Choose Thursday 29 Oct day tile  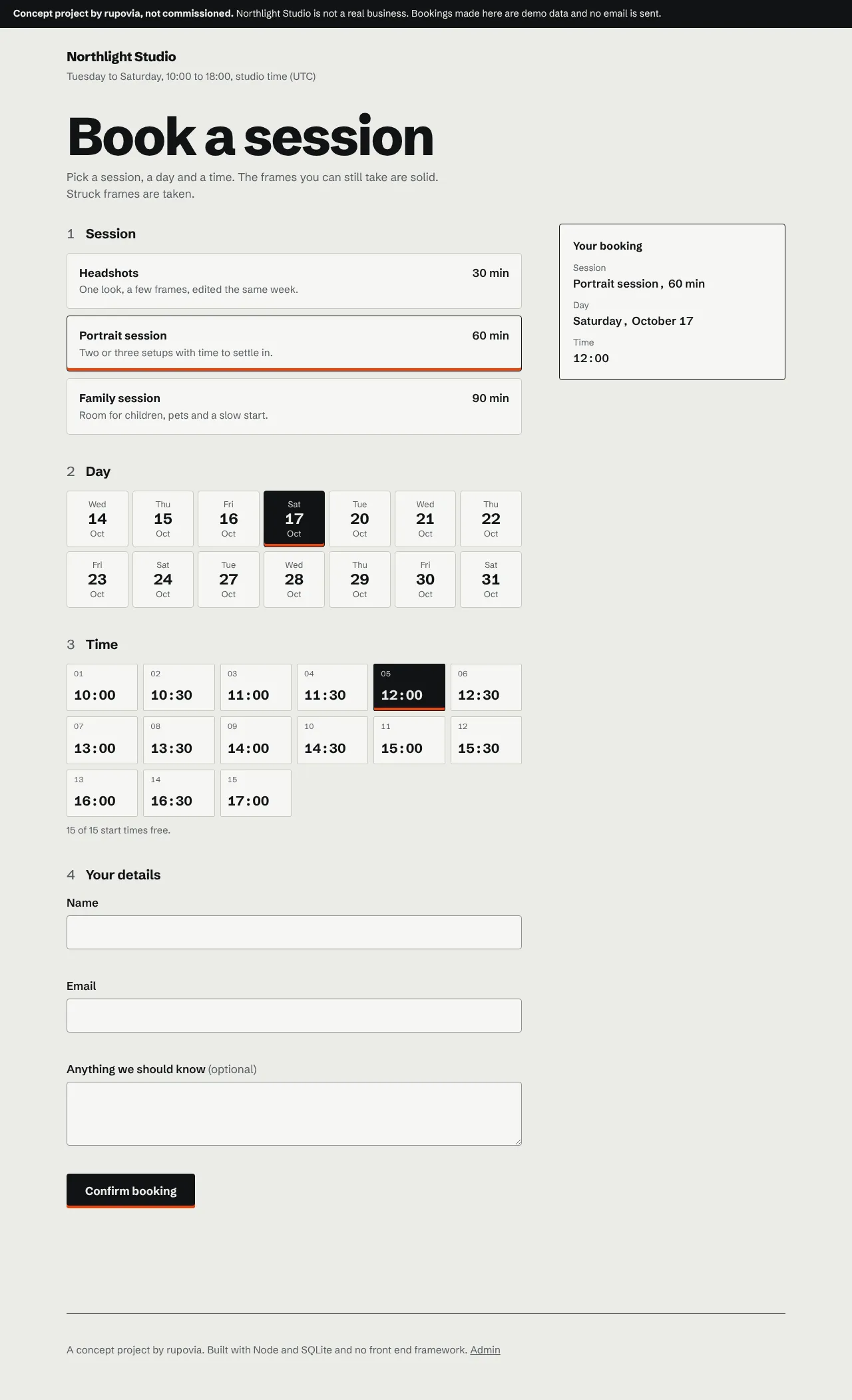coord(359,579)
